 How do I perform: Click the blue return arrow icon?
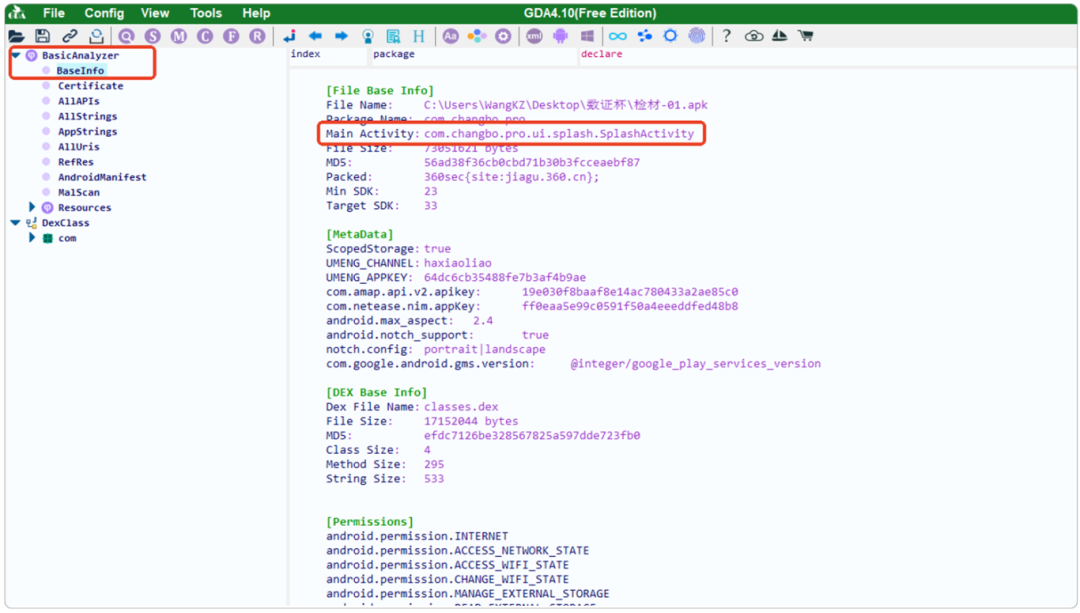[289, 36]
